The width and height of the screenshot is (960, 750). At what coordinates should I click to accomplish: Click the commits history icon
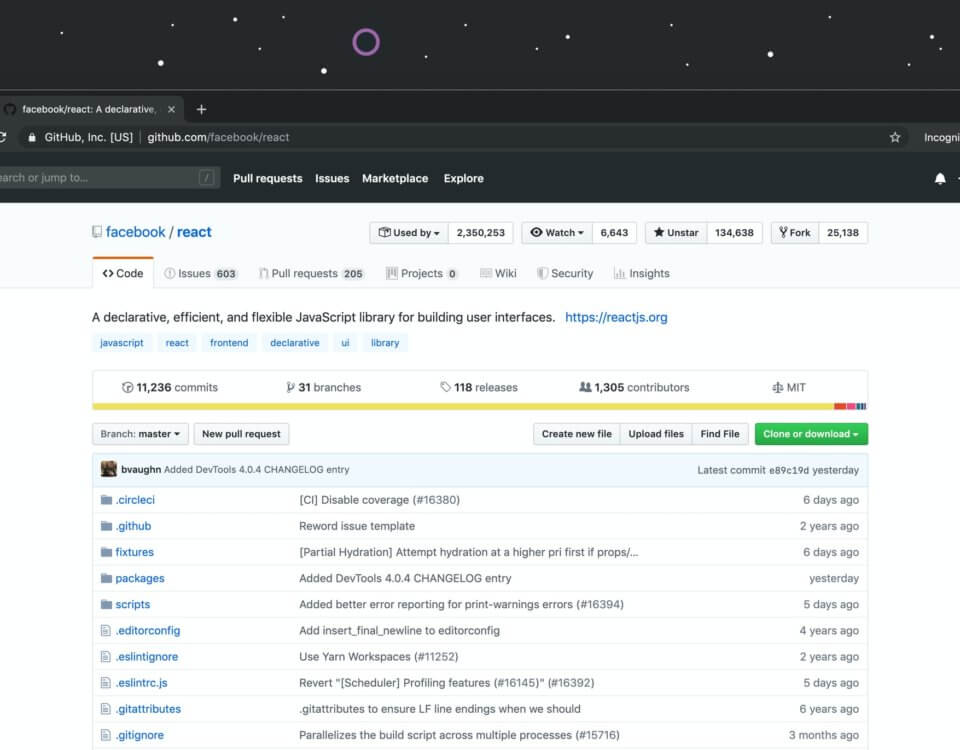(127, 388)
